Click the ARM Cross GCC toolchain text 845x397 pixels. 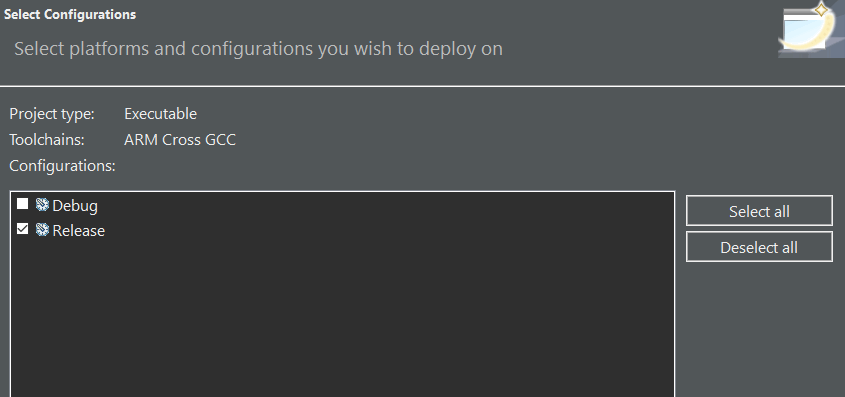179,140
